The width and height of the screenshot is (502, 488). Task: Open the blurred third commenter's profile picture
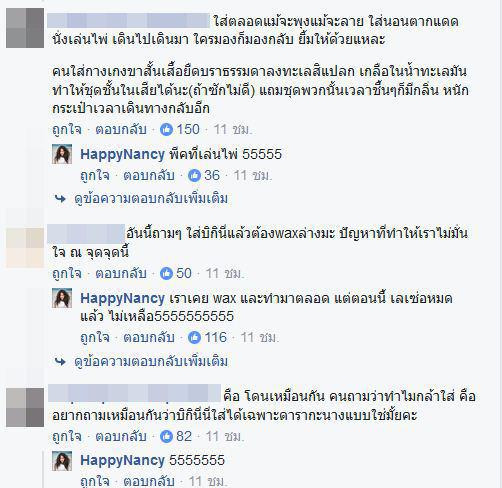coord(25,407)
